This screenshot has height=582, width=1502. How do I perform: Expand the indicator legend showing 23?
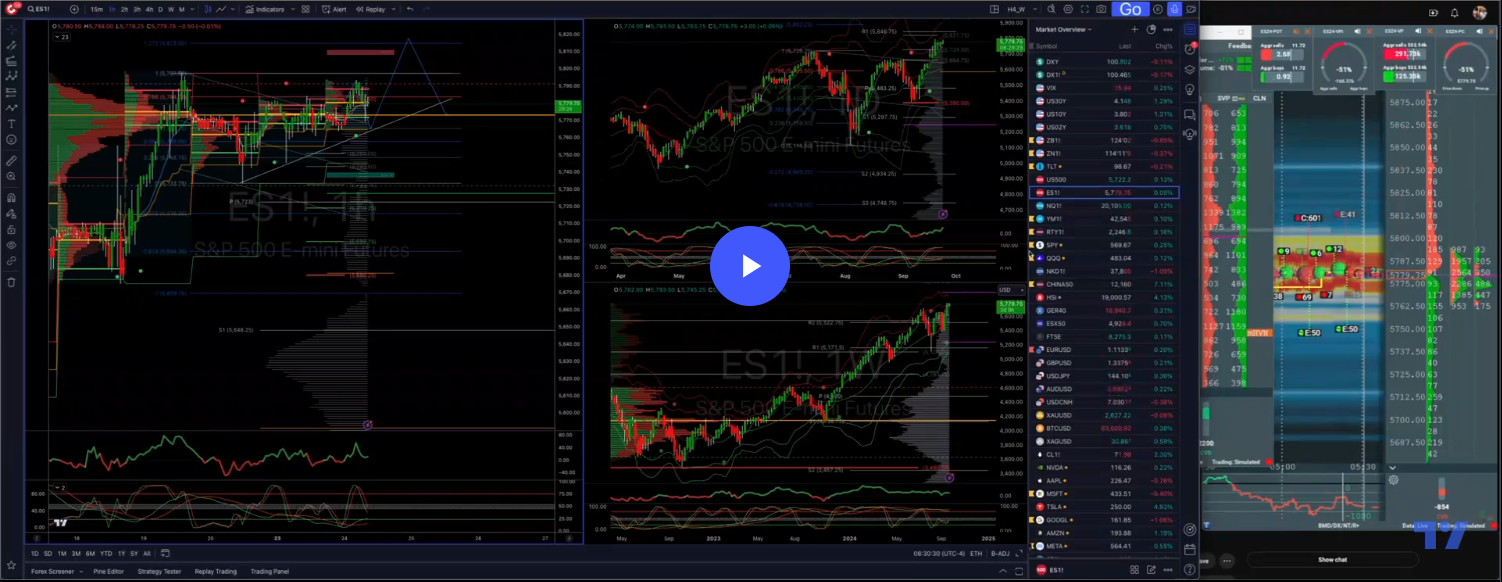[x=62, y=36]
